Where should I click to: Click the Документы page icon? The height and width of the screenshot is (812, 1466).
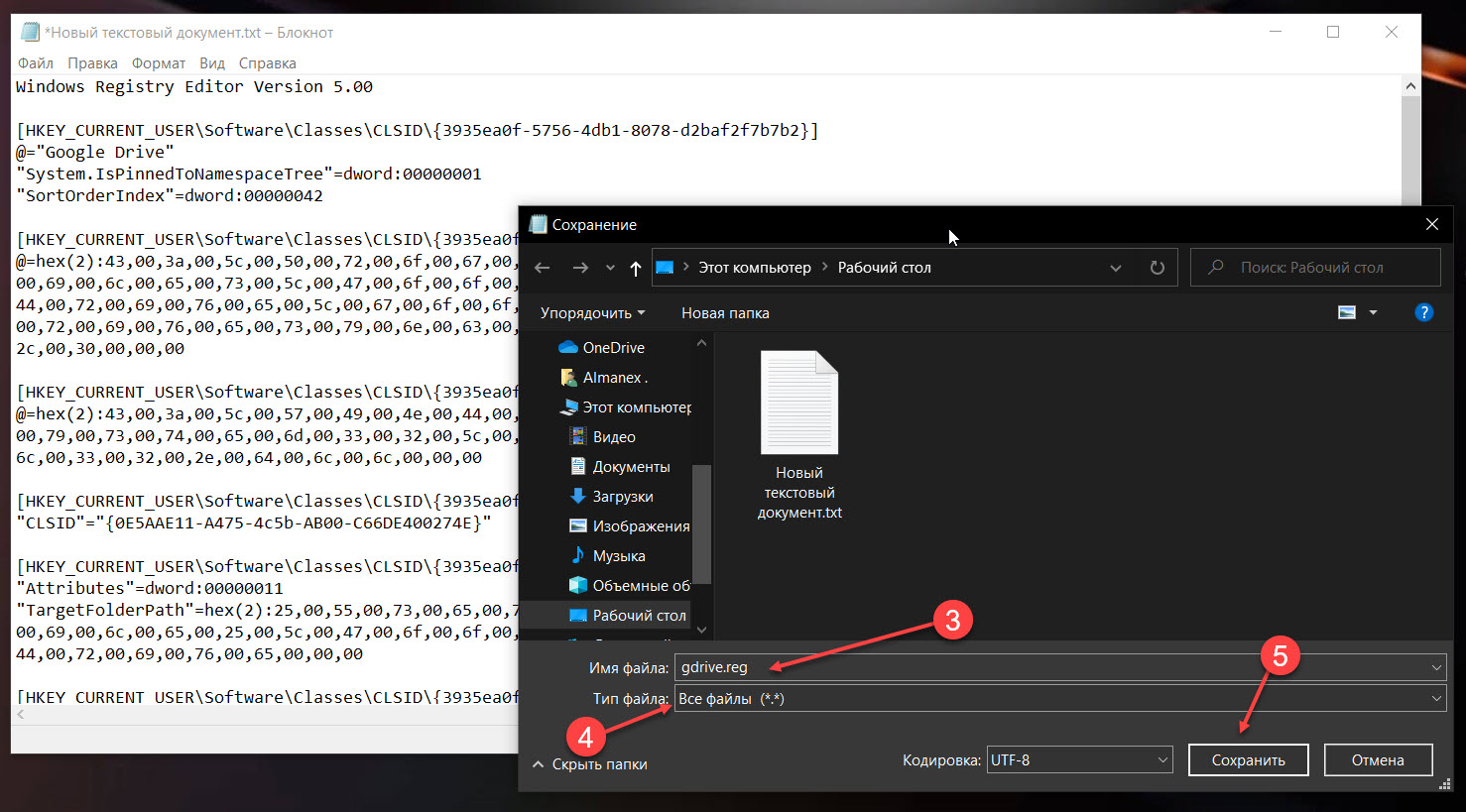578,466
